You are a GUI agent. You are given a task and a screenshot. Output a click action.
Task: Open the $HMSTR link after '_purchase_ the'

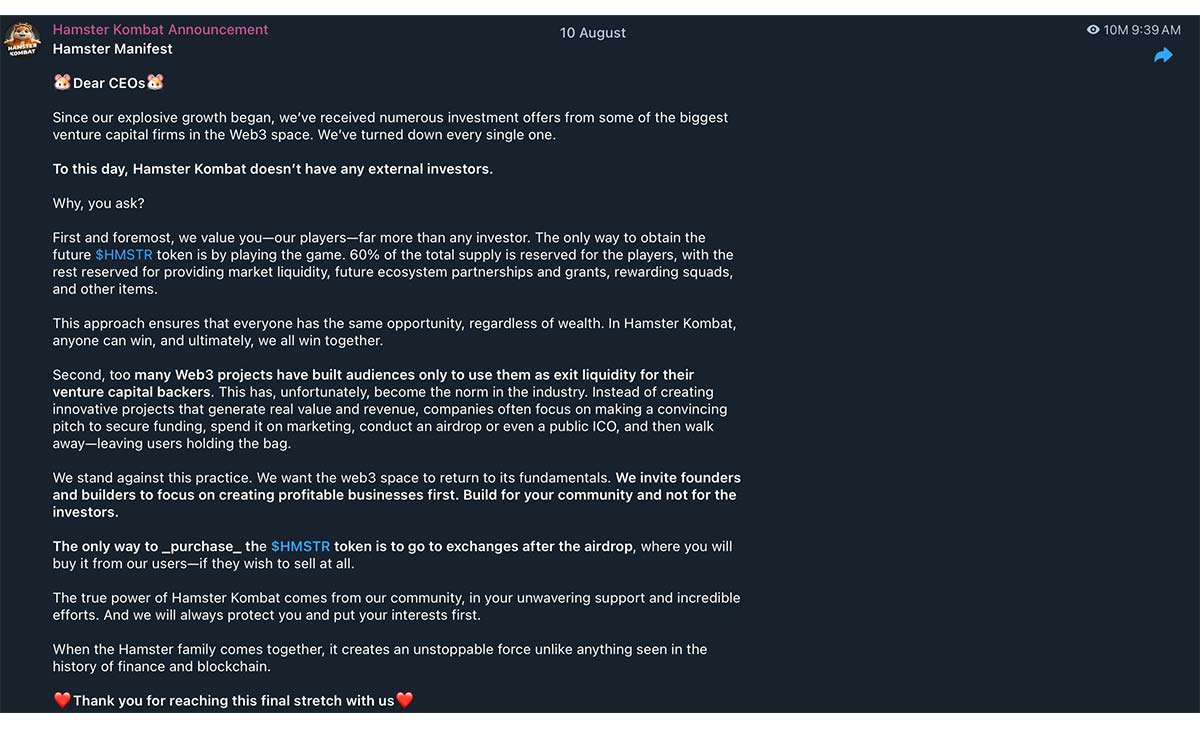[x=300, y=546]
